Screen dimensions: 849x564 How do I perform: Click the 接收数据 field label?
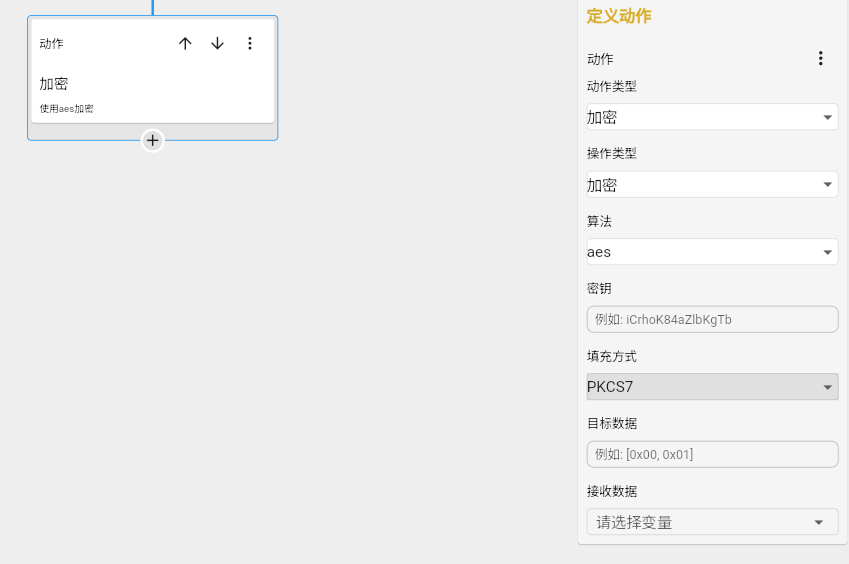612,491
